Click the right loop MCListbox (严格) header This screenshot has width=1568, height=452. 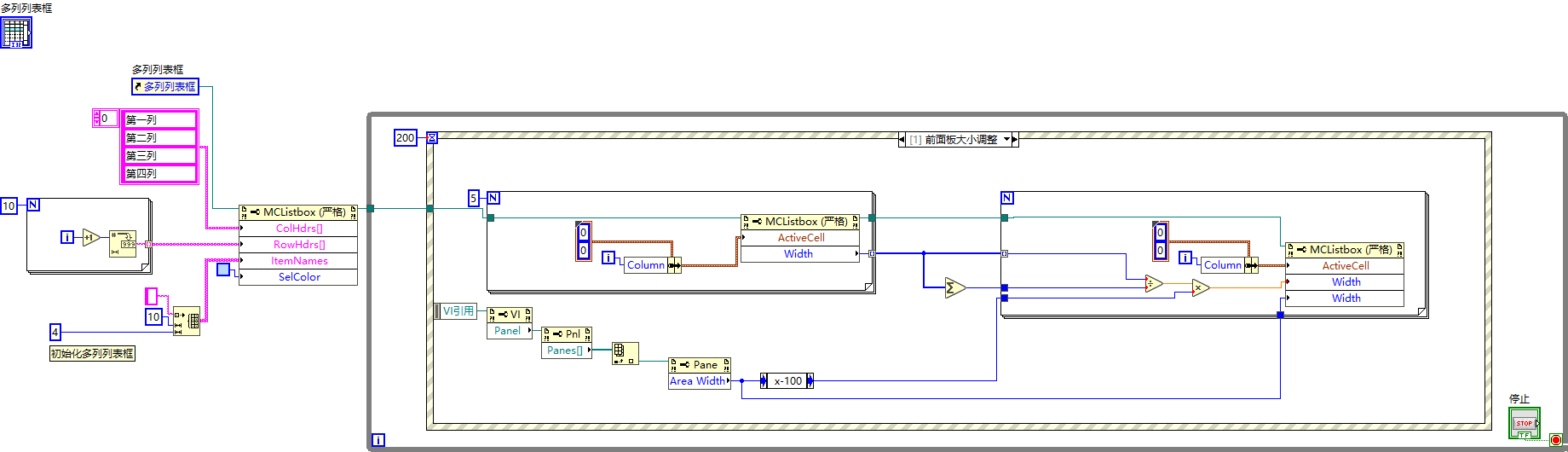(x=1345, y=250)
